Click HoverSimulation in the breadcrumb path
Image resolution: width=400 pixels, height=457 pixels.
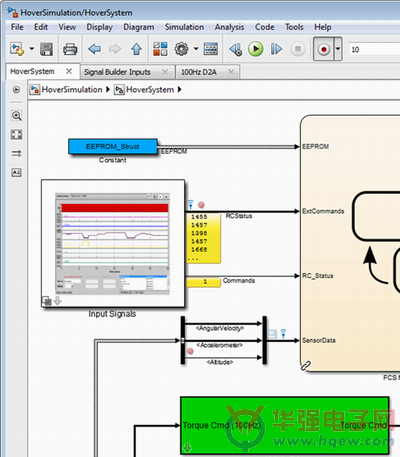point(72,89)
